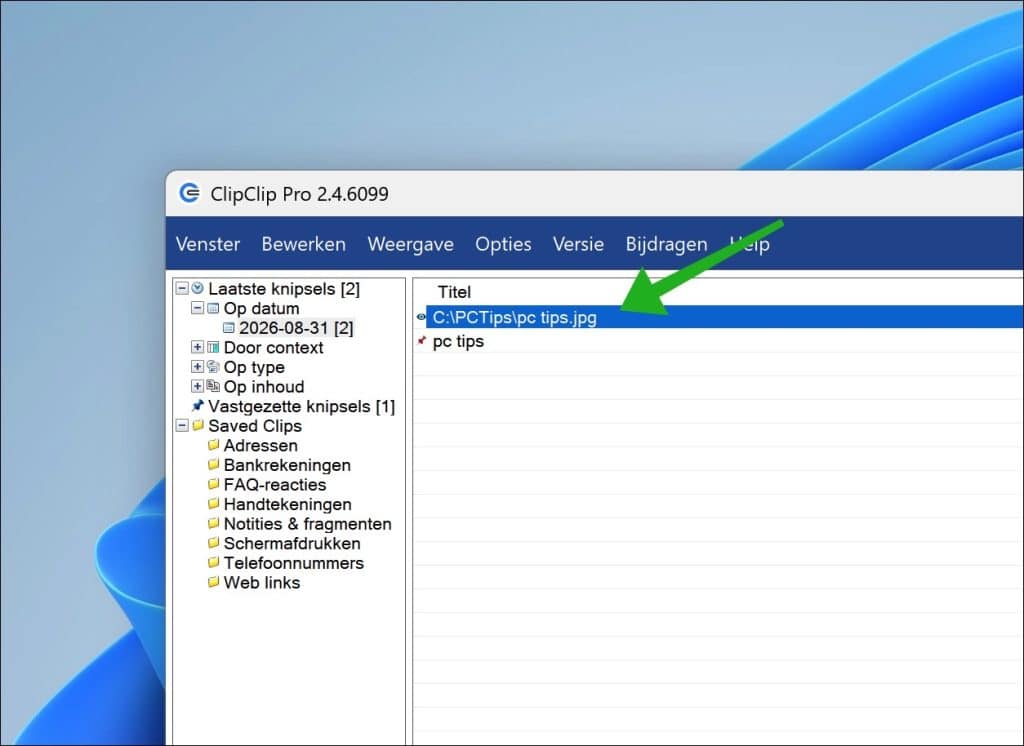Click the Door context icon

click(x=213, y=347)
